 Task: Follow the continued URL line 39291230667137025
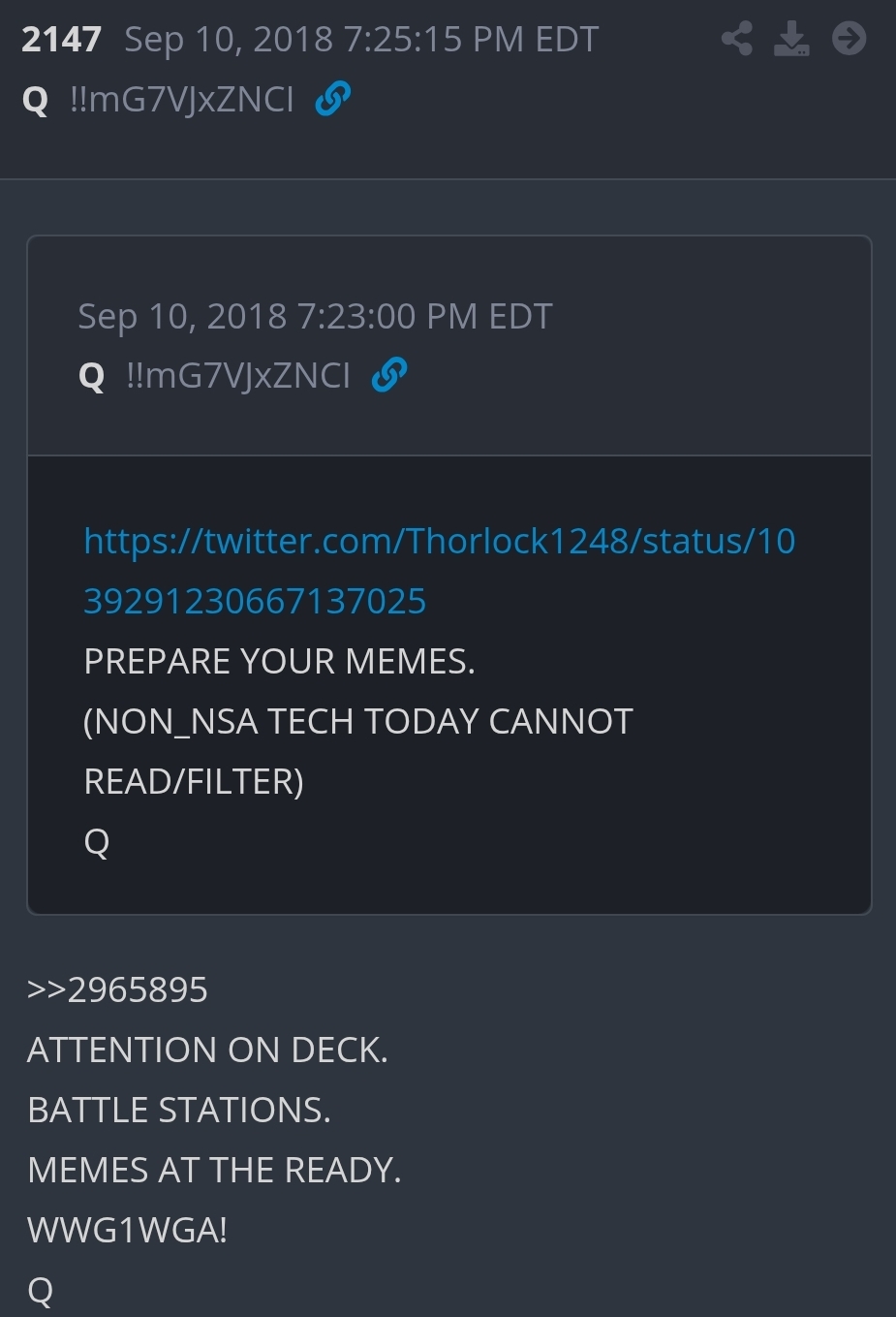255,601
